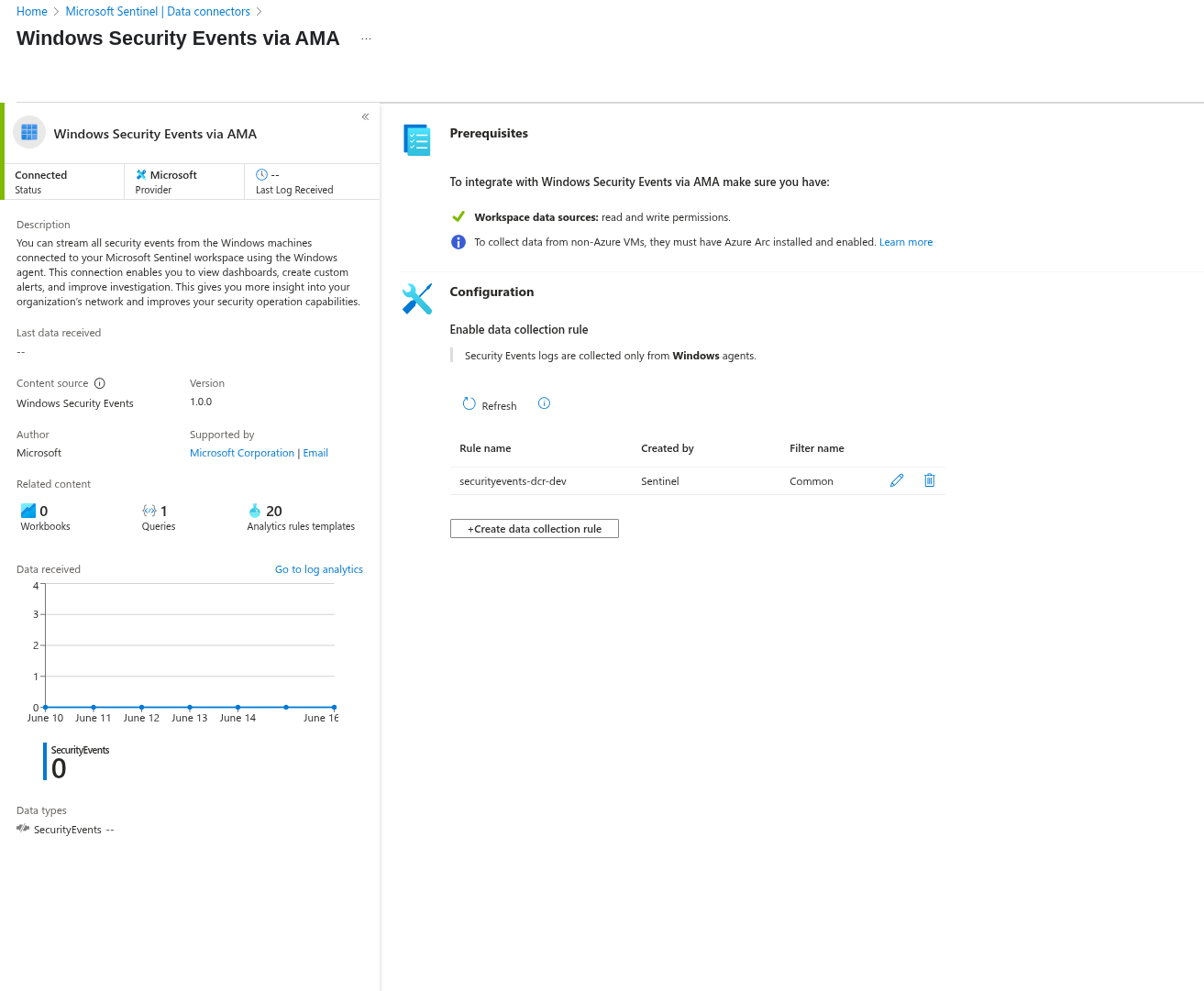Image resolution: width=1204 pixels, height=991 pixels.
Task: Open the Workbooks related content icon
Action: tap(28, 511)
